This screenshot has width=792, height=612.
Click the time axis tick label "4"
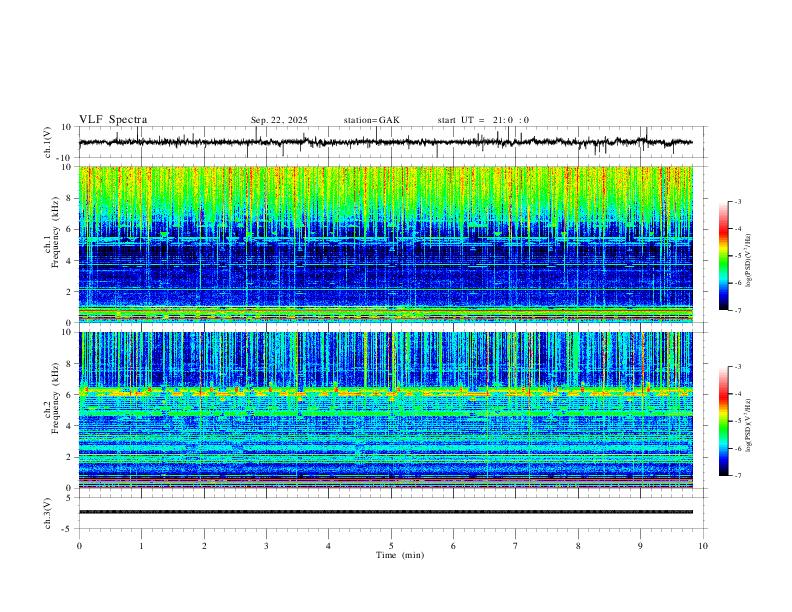click(328, 546)
